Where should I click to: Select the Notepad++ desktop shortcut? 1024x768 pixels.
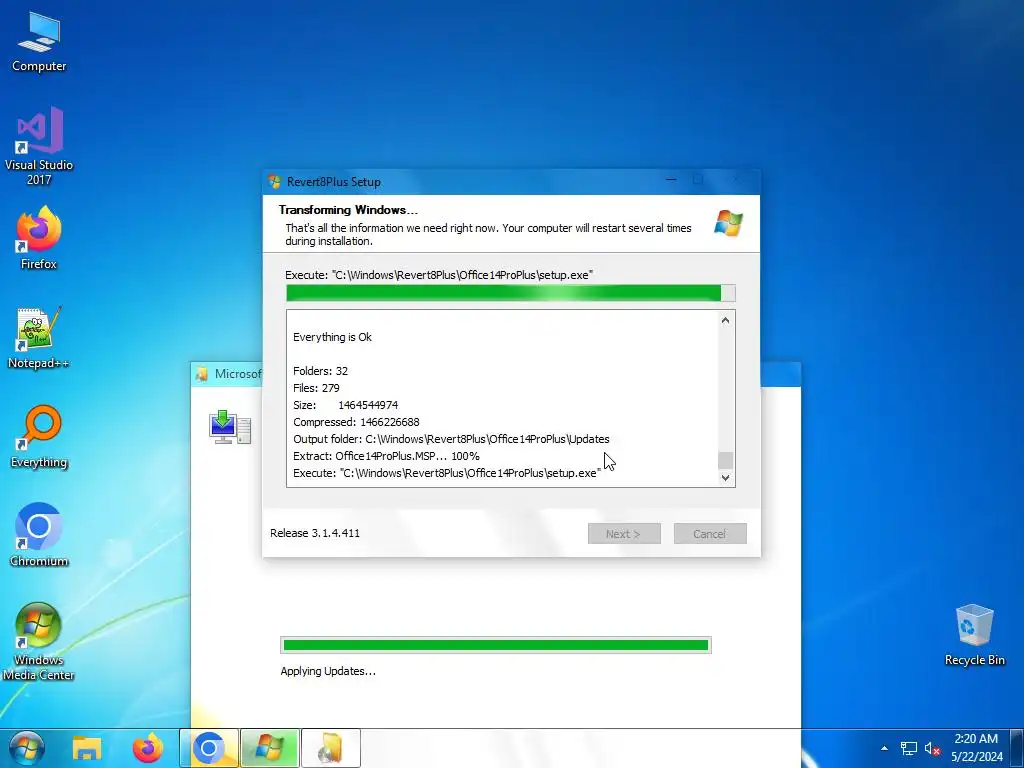click(39, 337)
